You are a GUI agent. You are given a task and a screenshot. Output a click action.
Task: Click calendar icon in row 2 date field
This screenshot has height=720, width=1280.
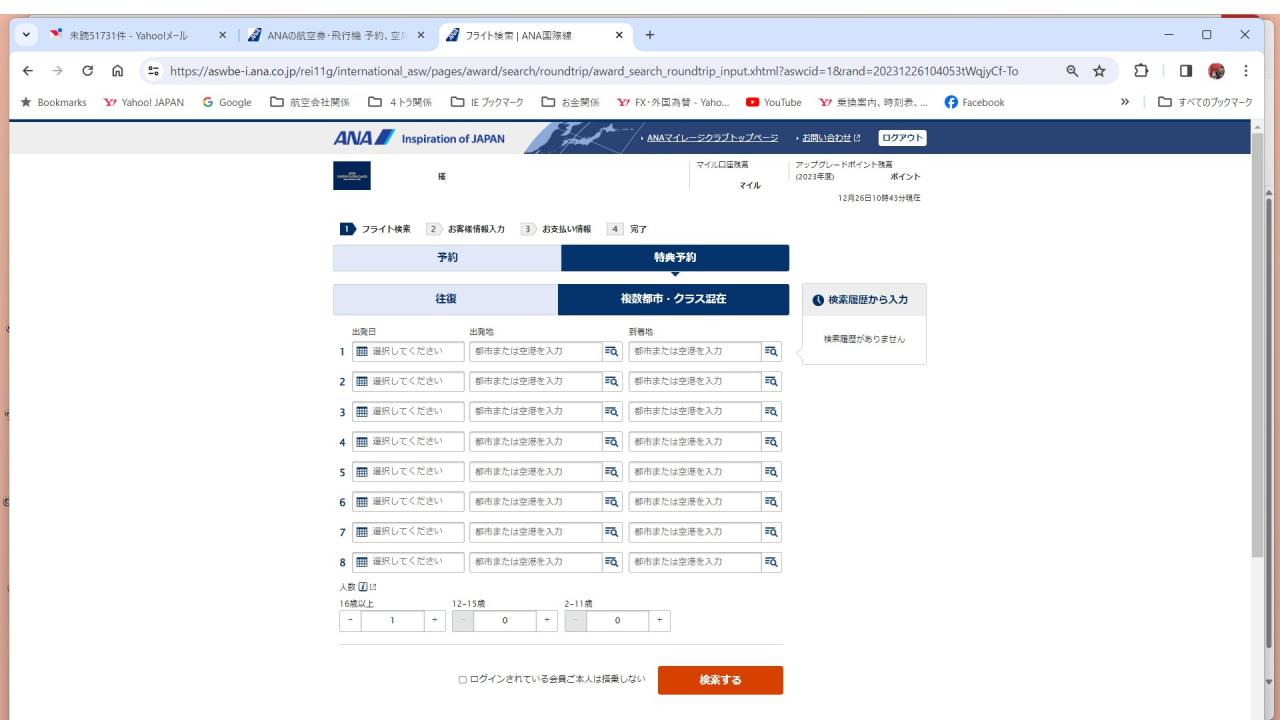point(362,382)
